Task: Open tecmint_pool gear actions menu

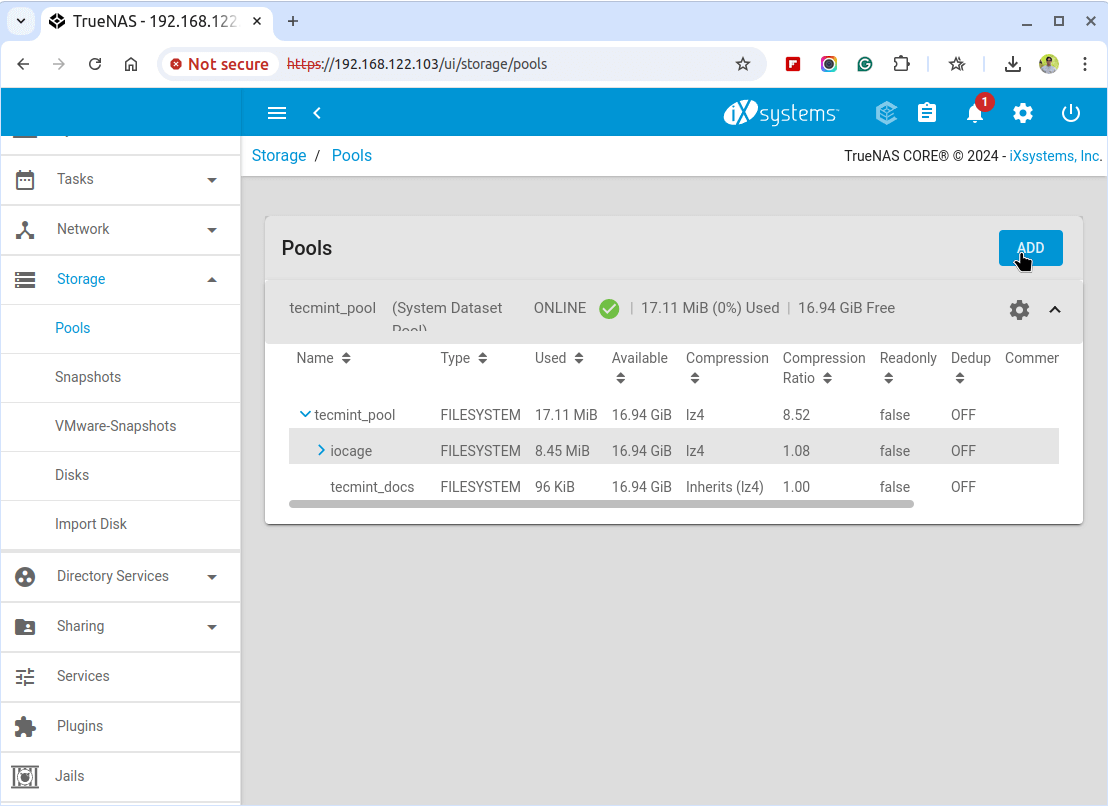Action: [1019, 309]
